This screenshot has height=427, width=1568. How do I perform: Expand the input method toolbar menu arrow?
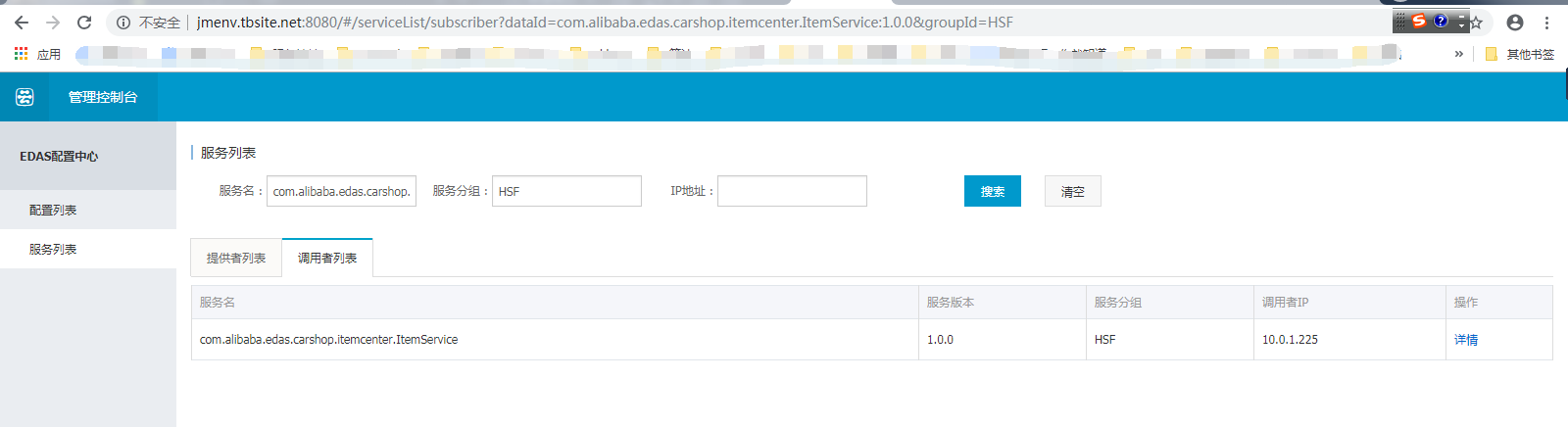coord(1461,22)
